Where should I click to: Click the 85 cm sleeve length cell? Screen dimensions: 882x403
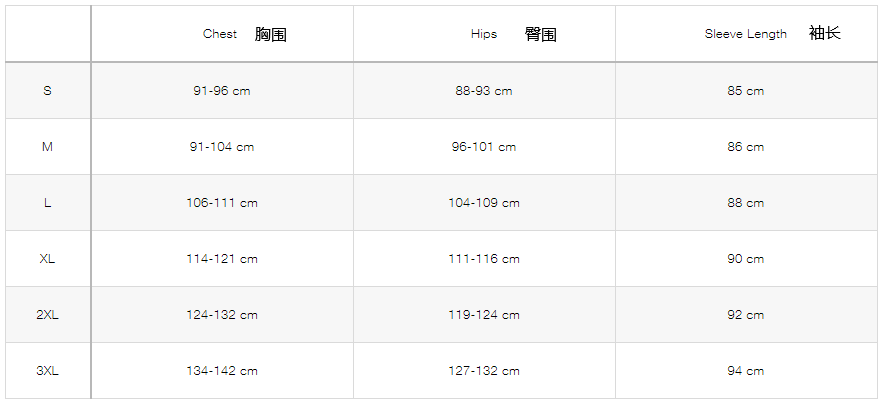[746, 91]
